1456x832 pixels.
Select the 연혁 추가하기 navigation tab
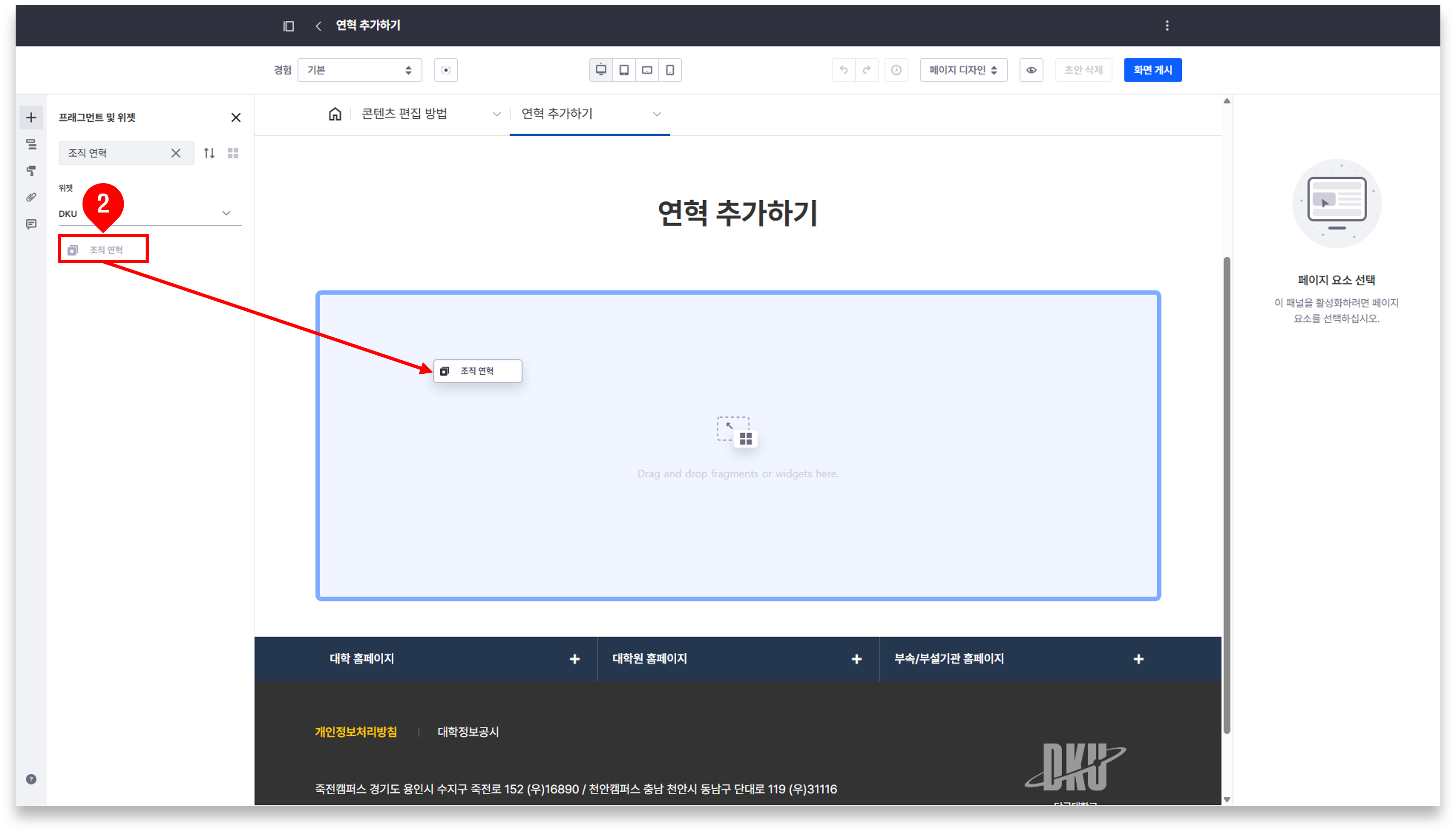pyautogui.click(x=556, y=114)
